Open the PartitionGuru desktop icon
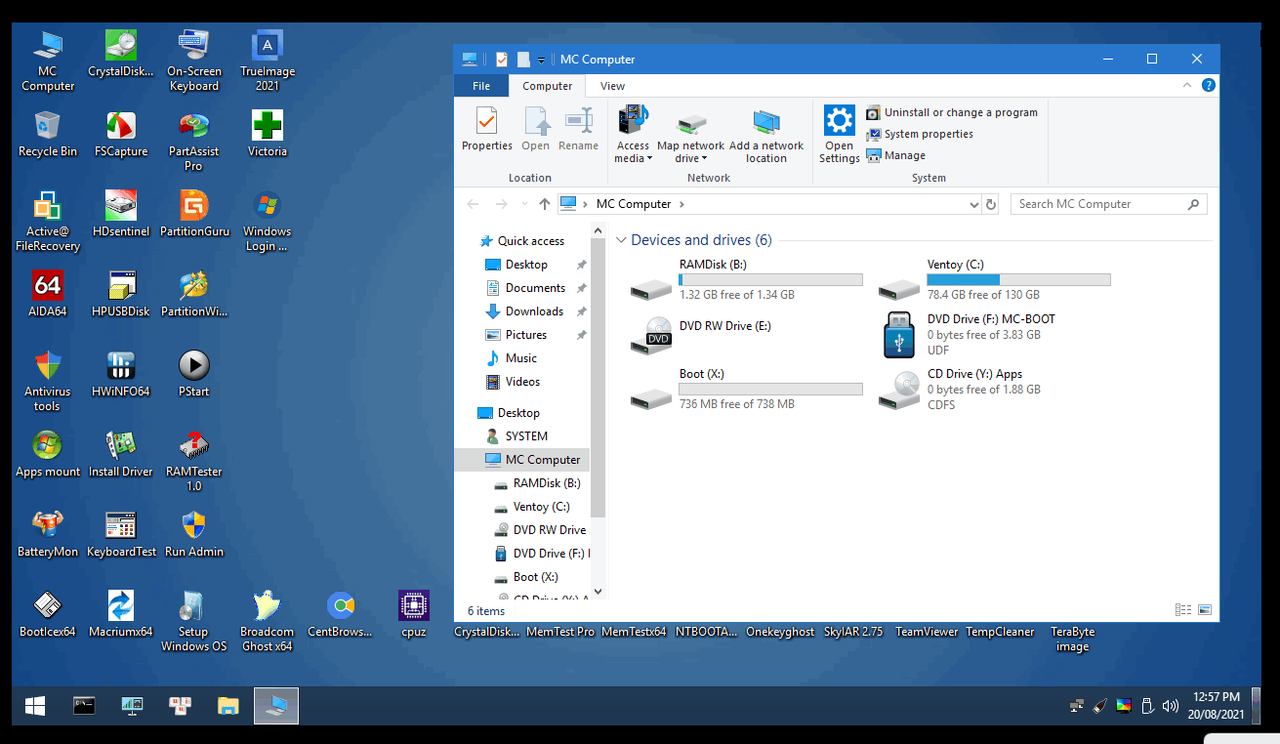The height and width of the screenshot is (744, 1280). (194, 213)
